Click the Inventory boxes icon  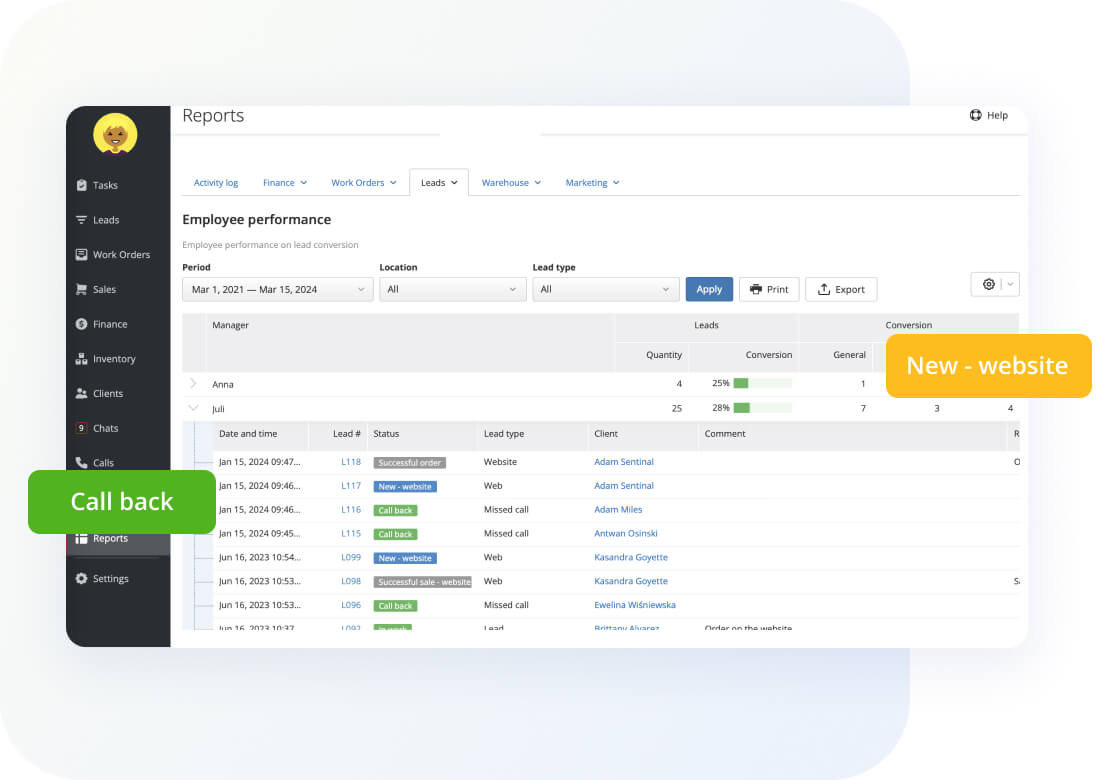[81, 359]
